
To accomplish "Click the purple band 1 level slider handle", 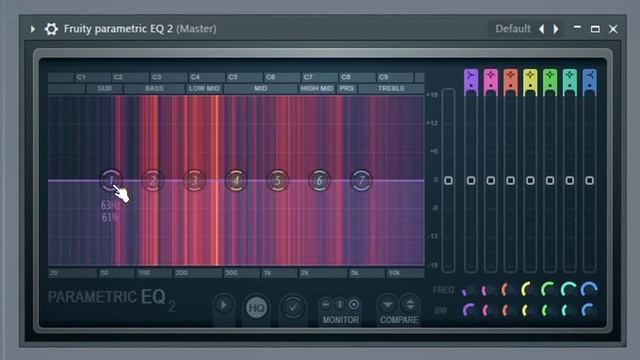I will (x=471, y=180).
